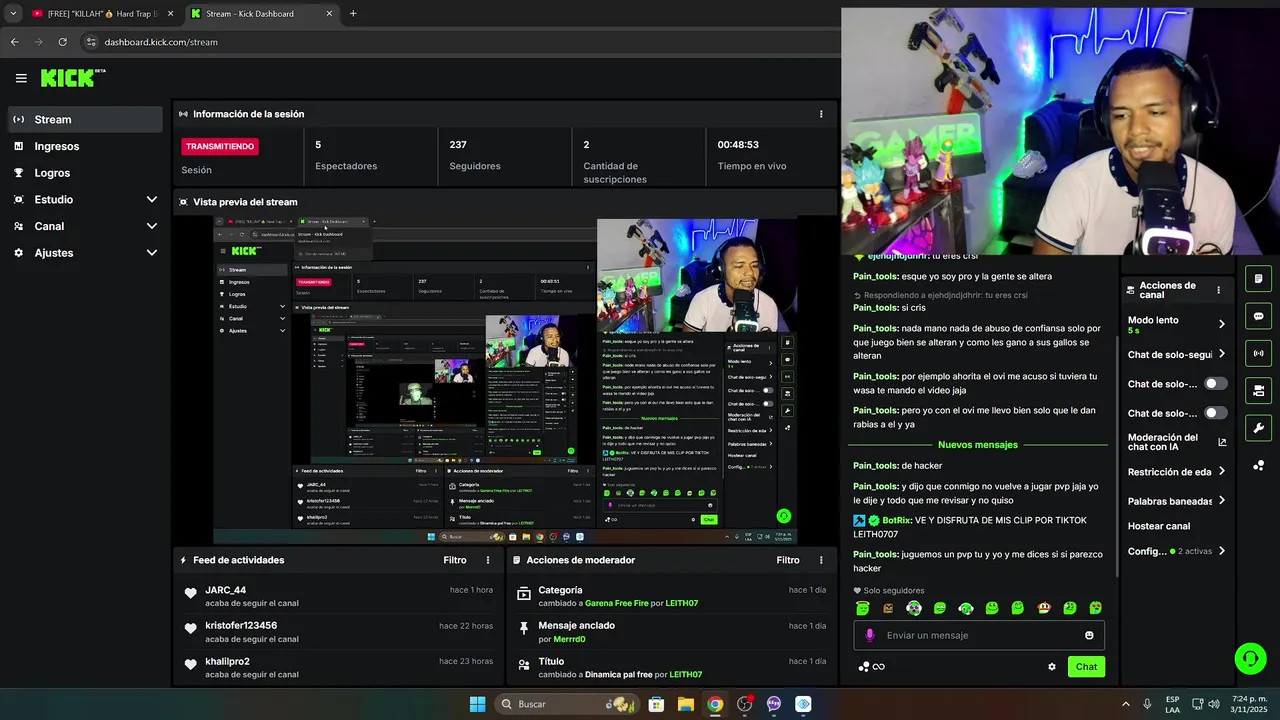Image resolution: width=1280 pixels, height=720 pixels.
Task: Open the Stream sidebar section
Action: 84,119
